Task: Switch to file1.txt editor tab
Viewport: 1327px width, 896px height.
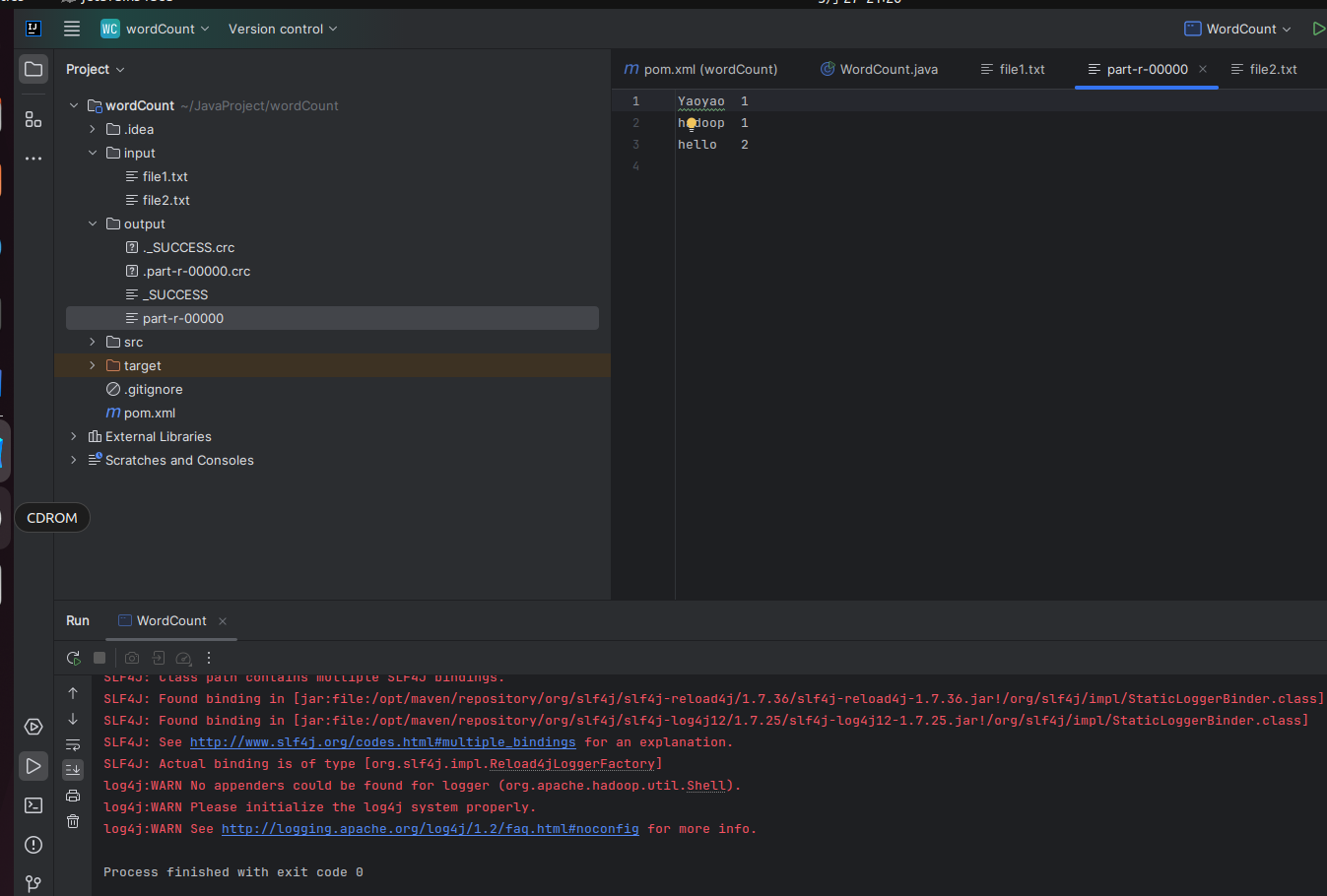Action: point(1013,69)
